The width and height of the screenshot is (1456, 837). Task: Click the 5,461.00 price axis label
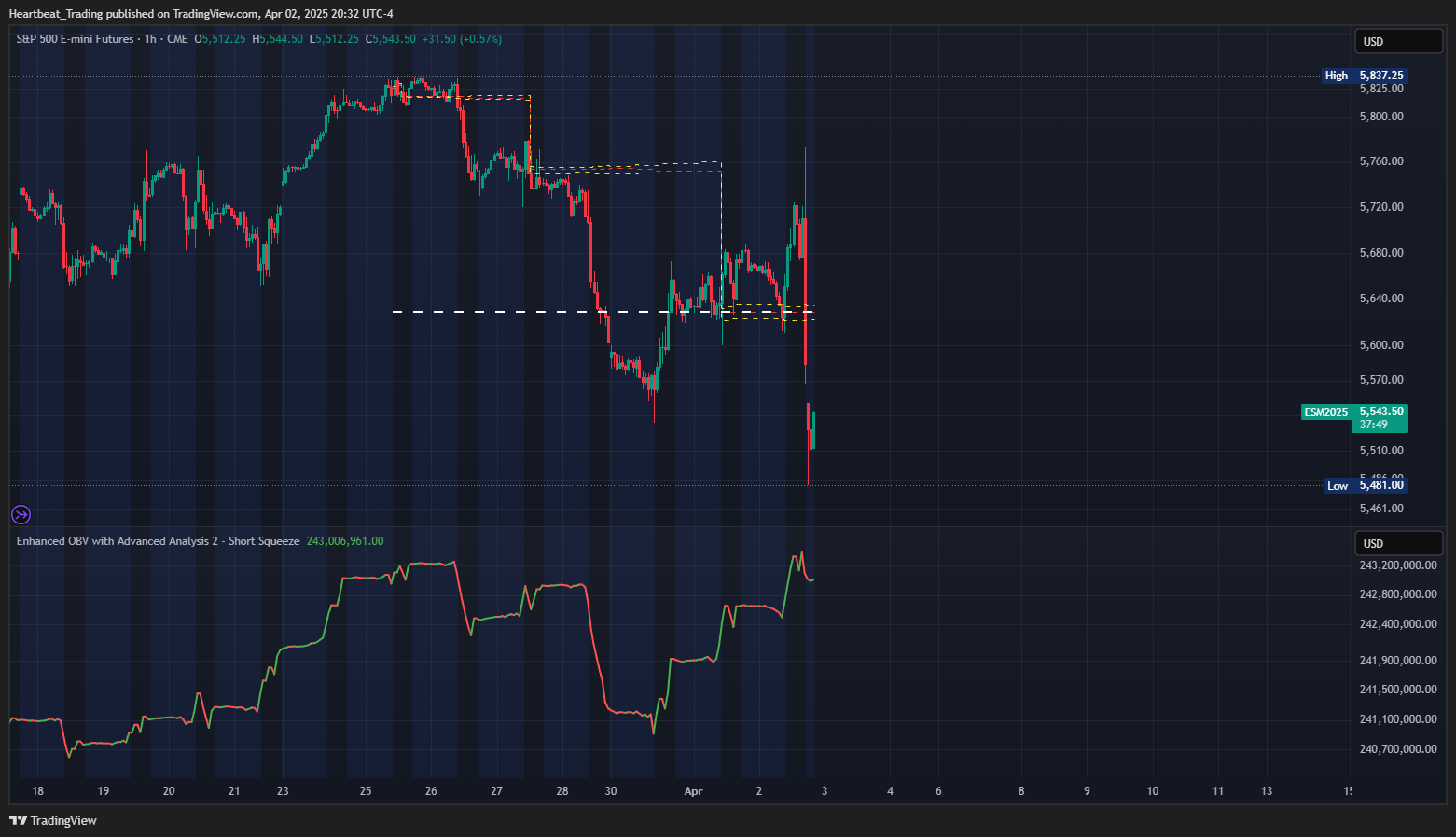click(1381, 509)
